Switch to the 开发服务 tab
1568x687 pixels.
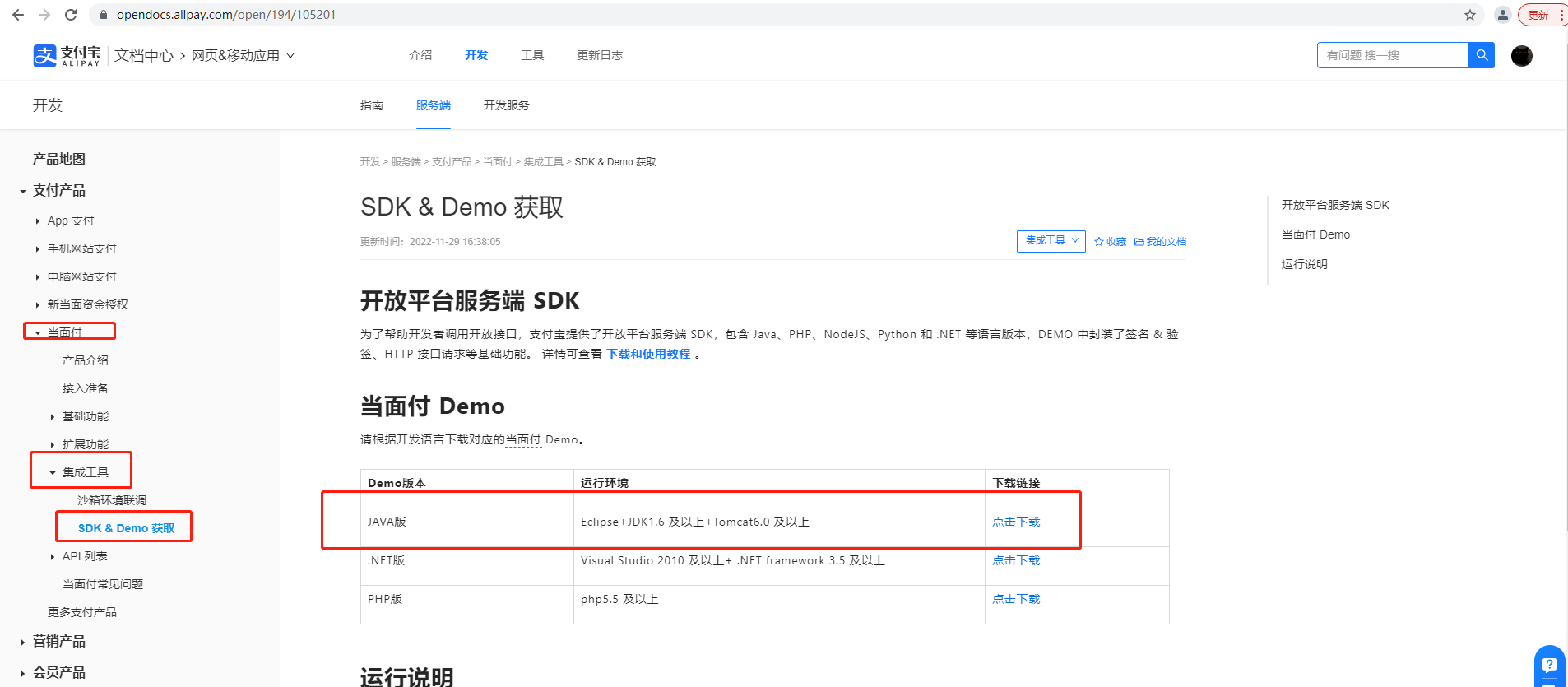507,105
